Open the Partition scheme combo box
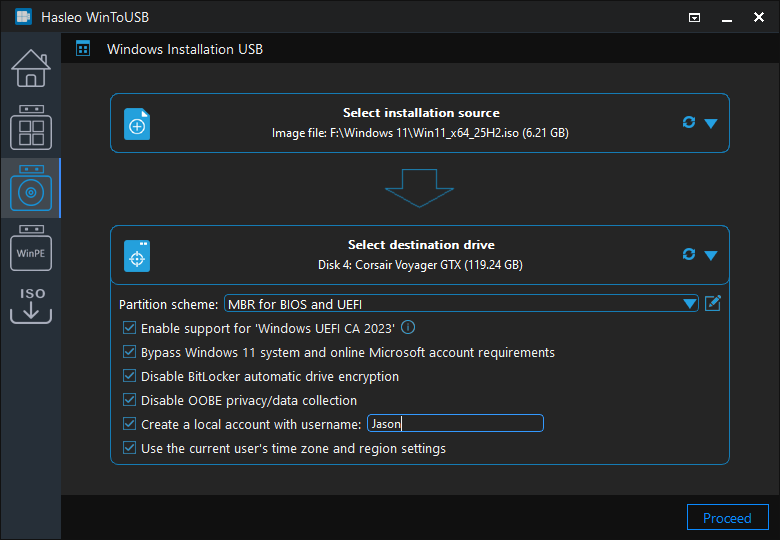This screenshot has height=540, width=780. [461, 303]
